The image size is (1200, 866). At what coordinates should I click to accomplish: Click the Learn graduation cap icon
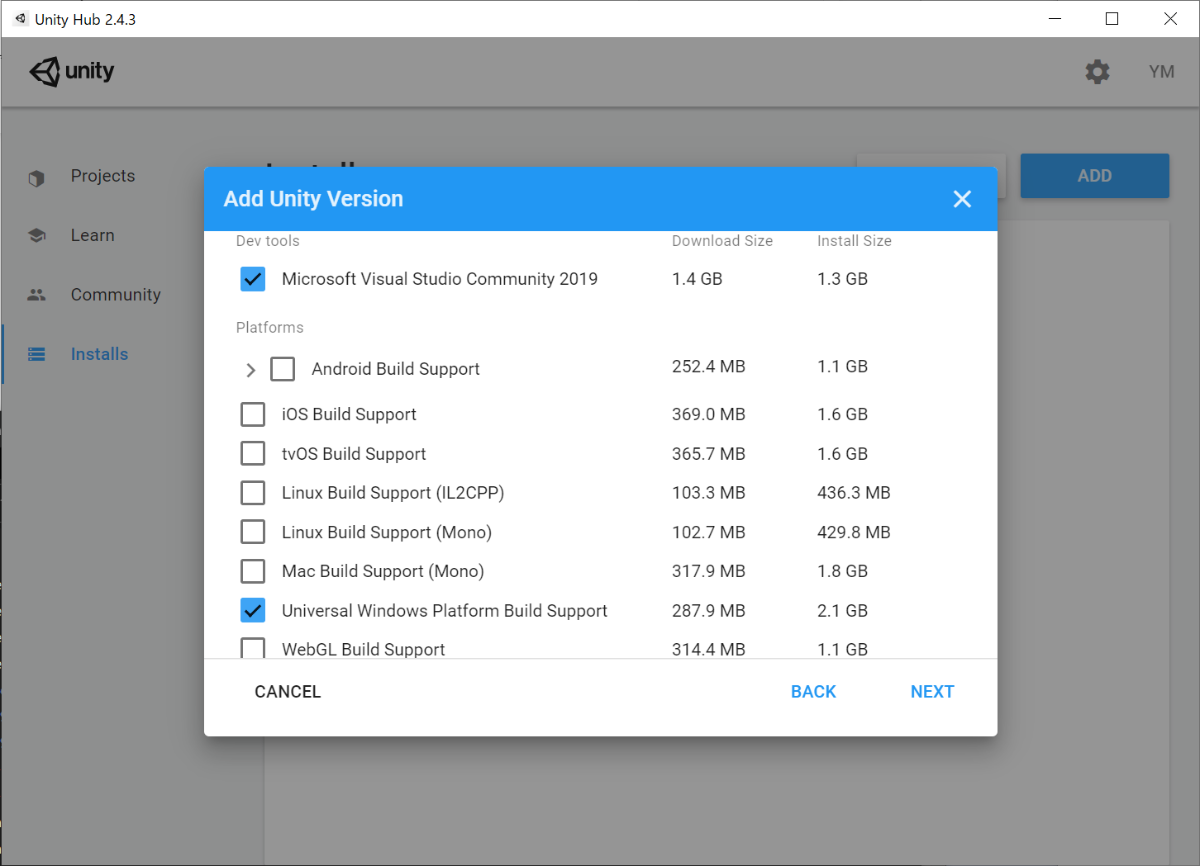[37, 236]
